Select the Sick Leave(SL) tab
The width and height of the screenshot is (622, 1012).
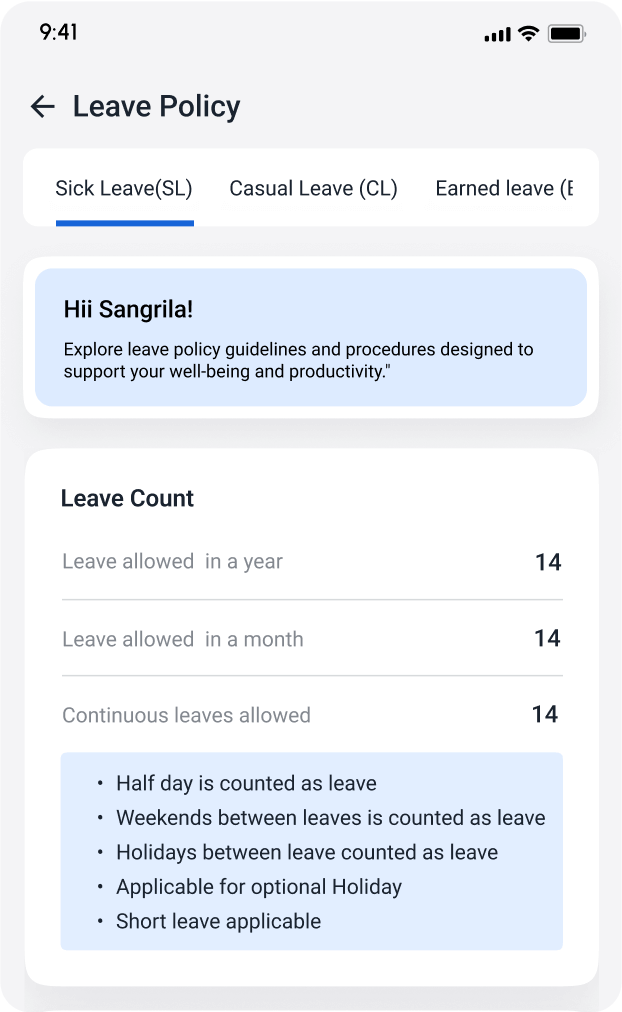click(x=124, y=189)
